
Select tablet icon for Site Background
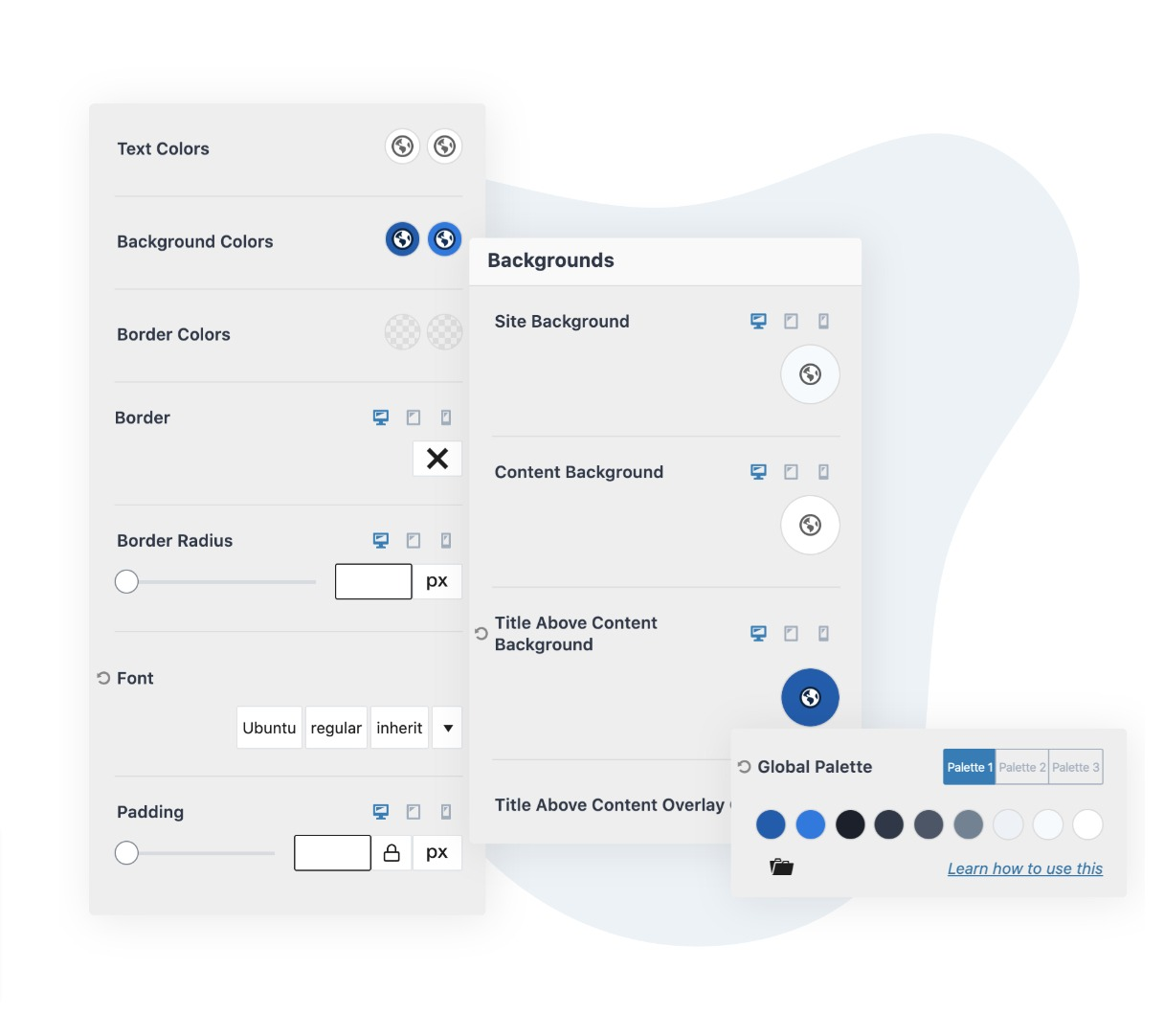(x=791, y=321)
